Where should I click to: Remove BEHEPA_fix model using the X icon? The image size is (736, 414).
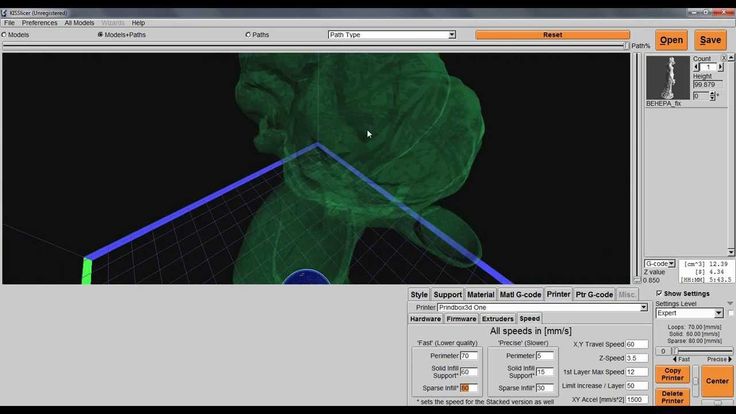click(x=723, y=58)
